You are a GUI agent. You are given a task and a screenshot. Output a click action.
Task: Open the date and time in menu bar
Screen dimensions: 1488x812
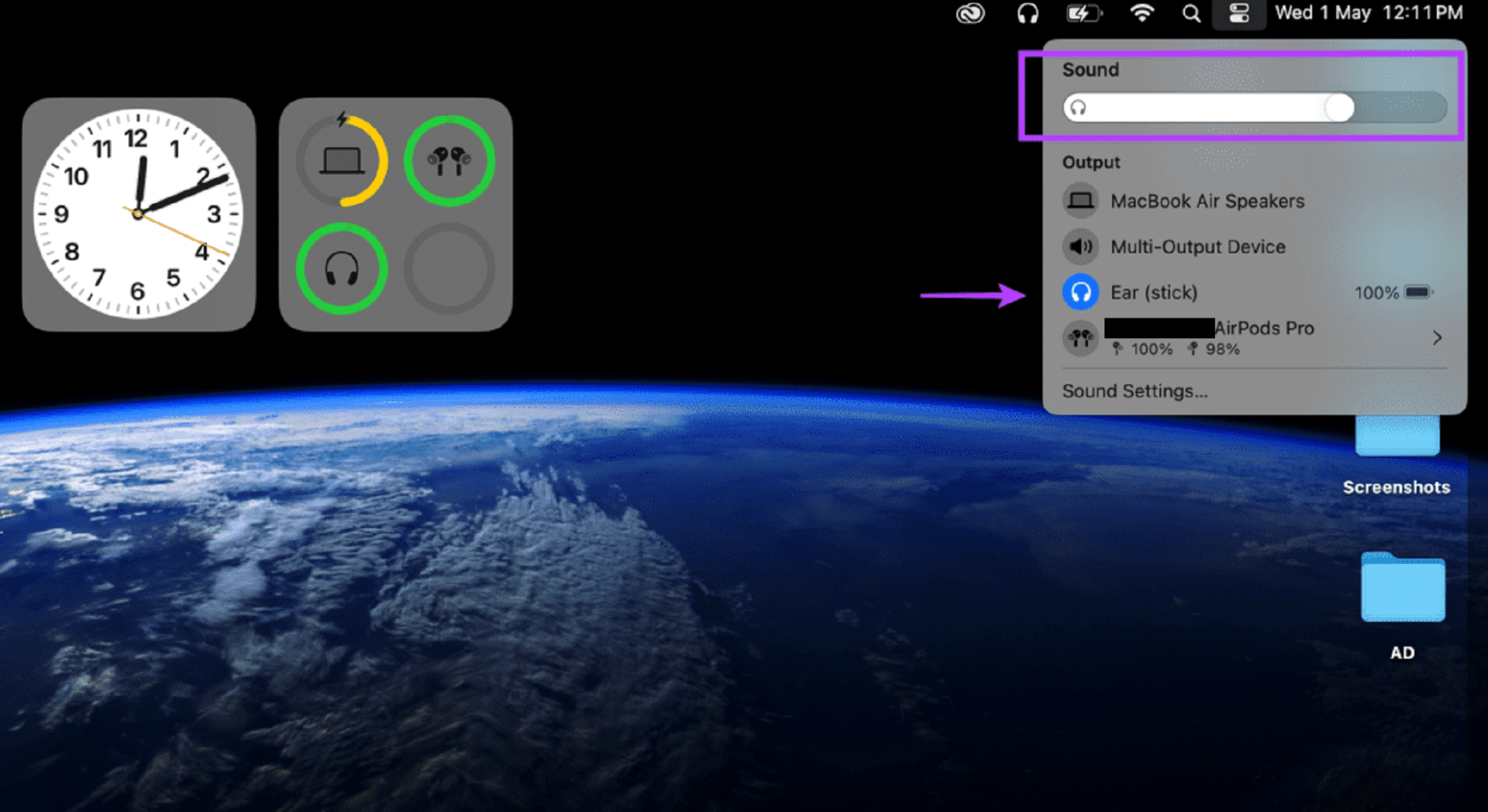click(1369, 13)
